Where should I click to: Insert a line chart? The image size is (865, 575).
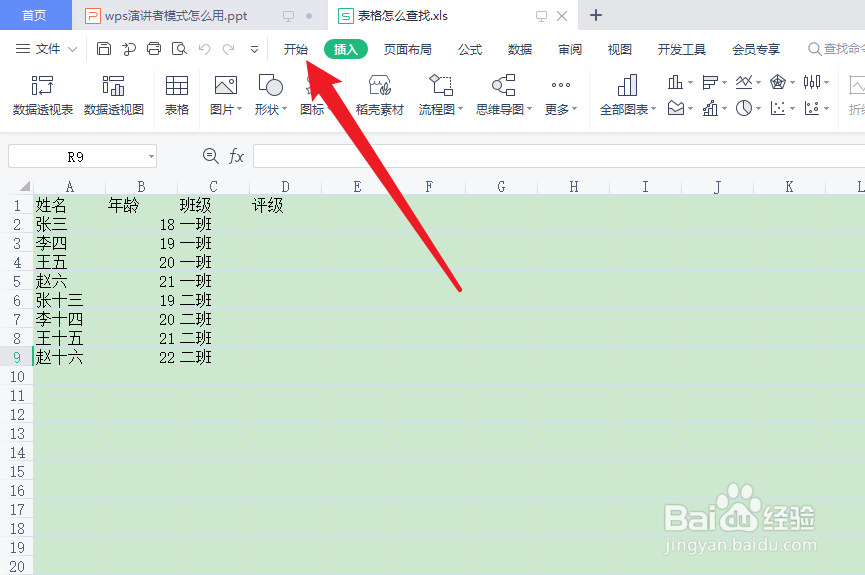744,83
